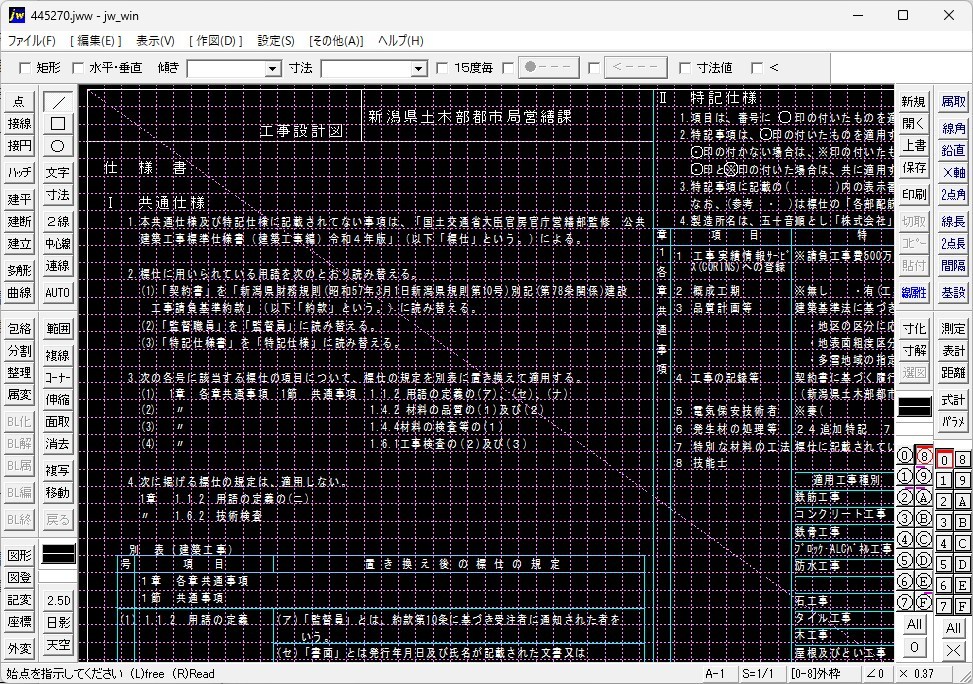This screenshot has width=973, height=684.
Task: Open the 設定(S) menu
Action: click(276, 41)
